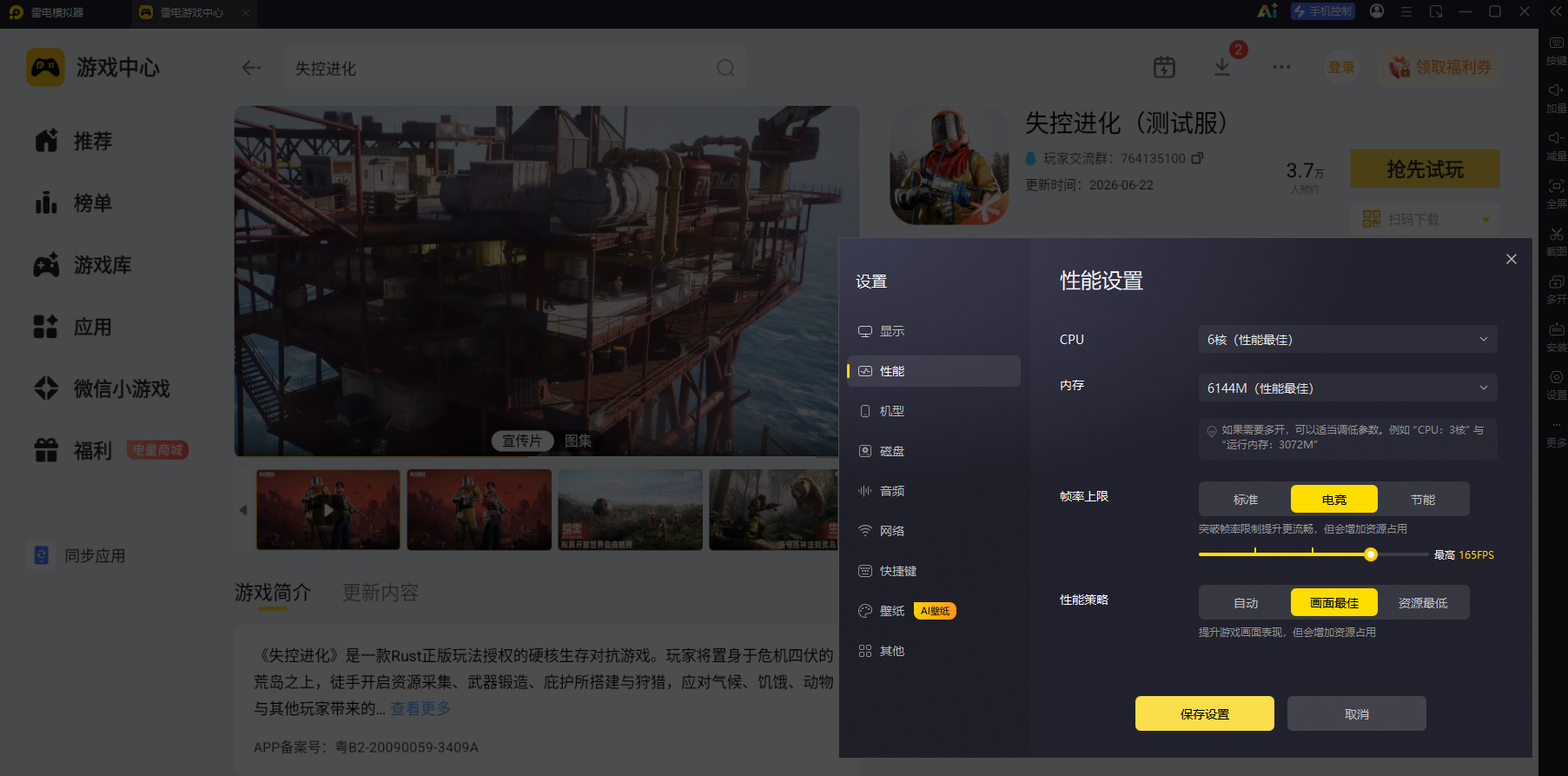Expand the CPU cores dropdown

1347,339
